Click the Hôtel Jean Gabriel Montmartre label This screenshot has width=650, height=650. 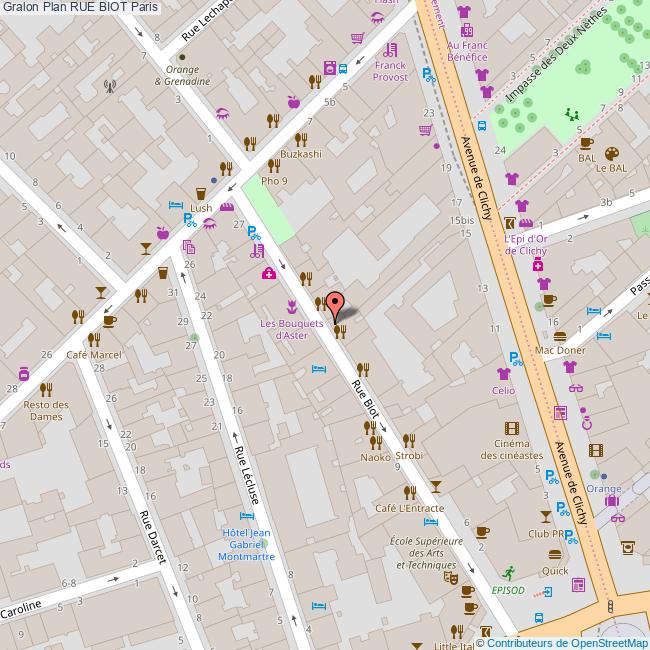[x=245, y=544]
